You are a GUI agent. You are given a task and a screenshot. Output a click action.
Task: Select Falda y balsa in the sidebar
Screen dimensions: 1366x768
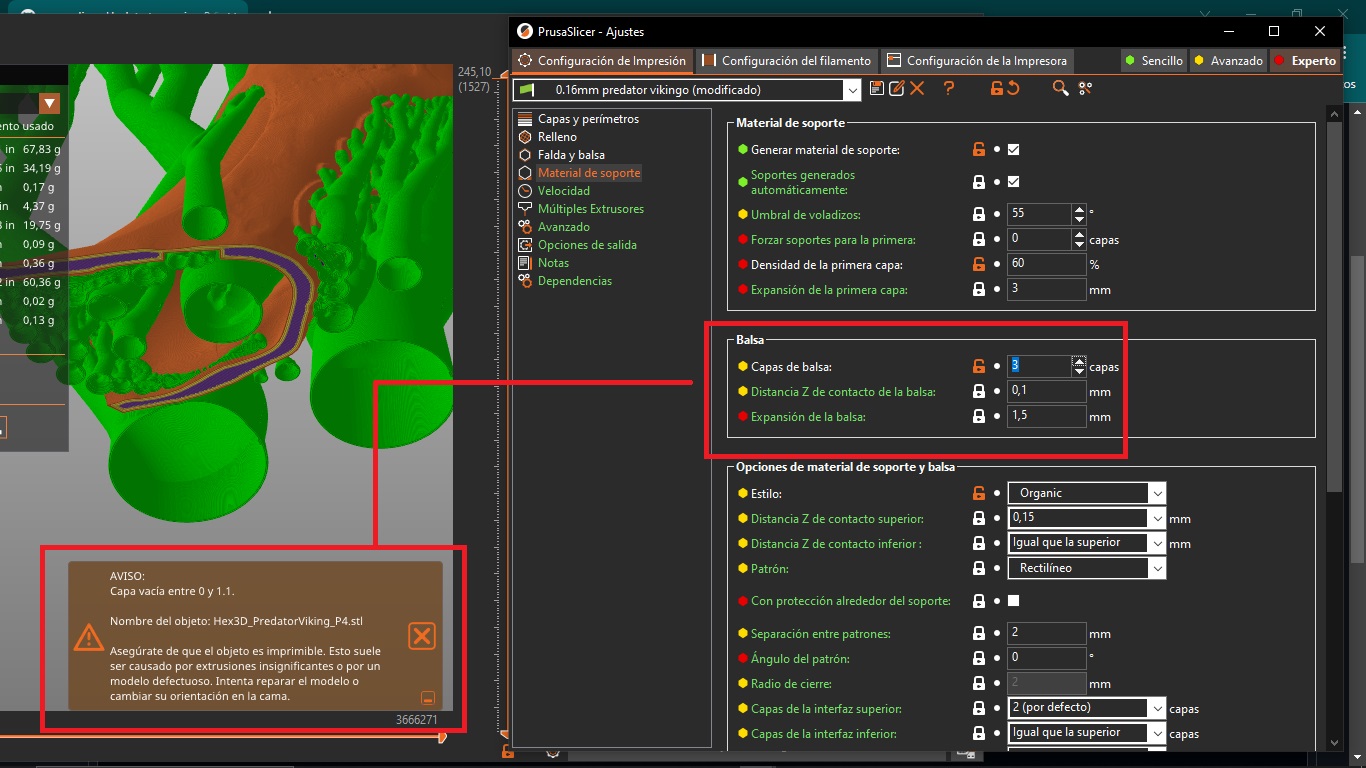(570, 155)
